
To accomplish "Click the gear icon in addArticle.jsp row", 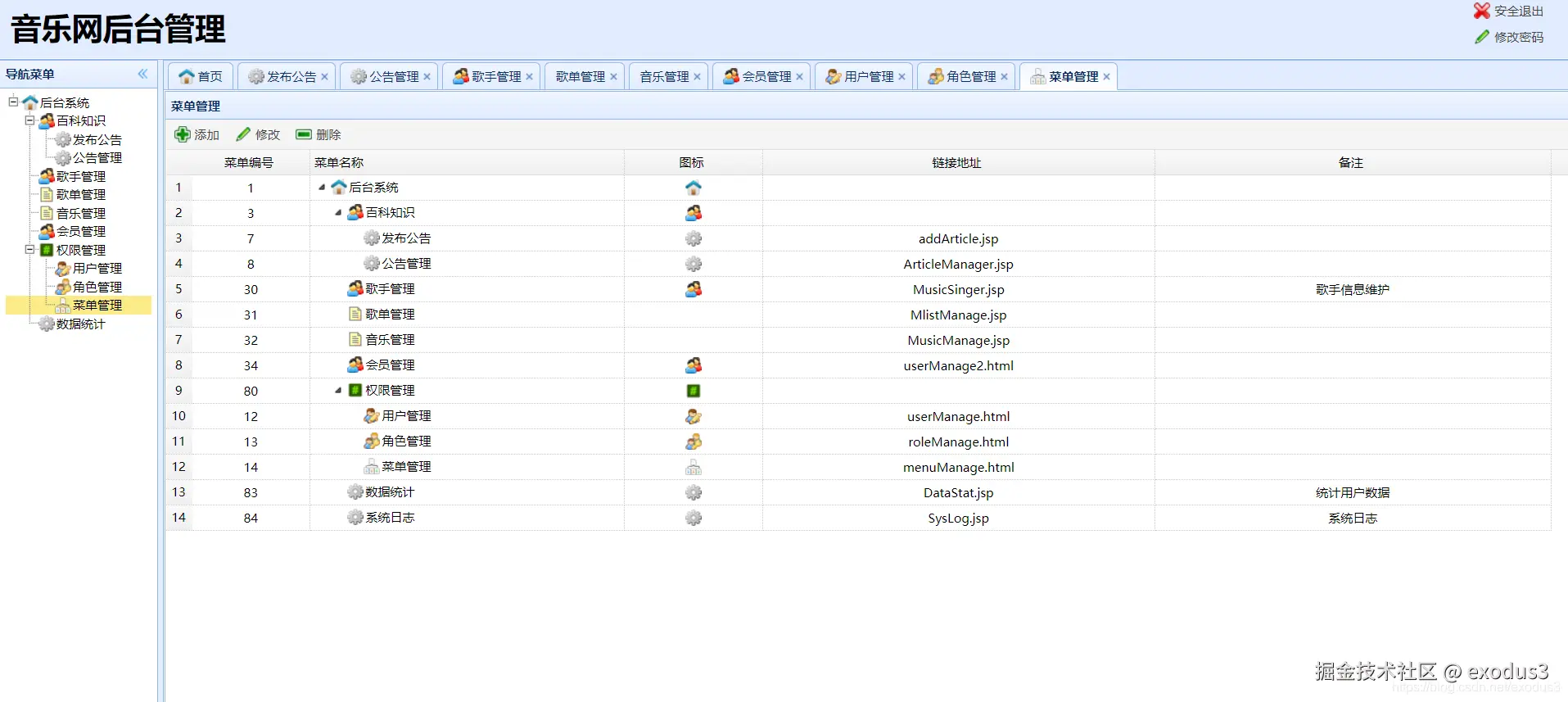I will (x=694, y=238).
